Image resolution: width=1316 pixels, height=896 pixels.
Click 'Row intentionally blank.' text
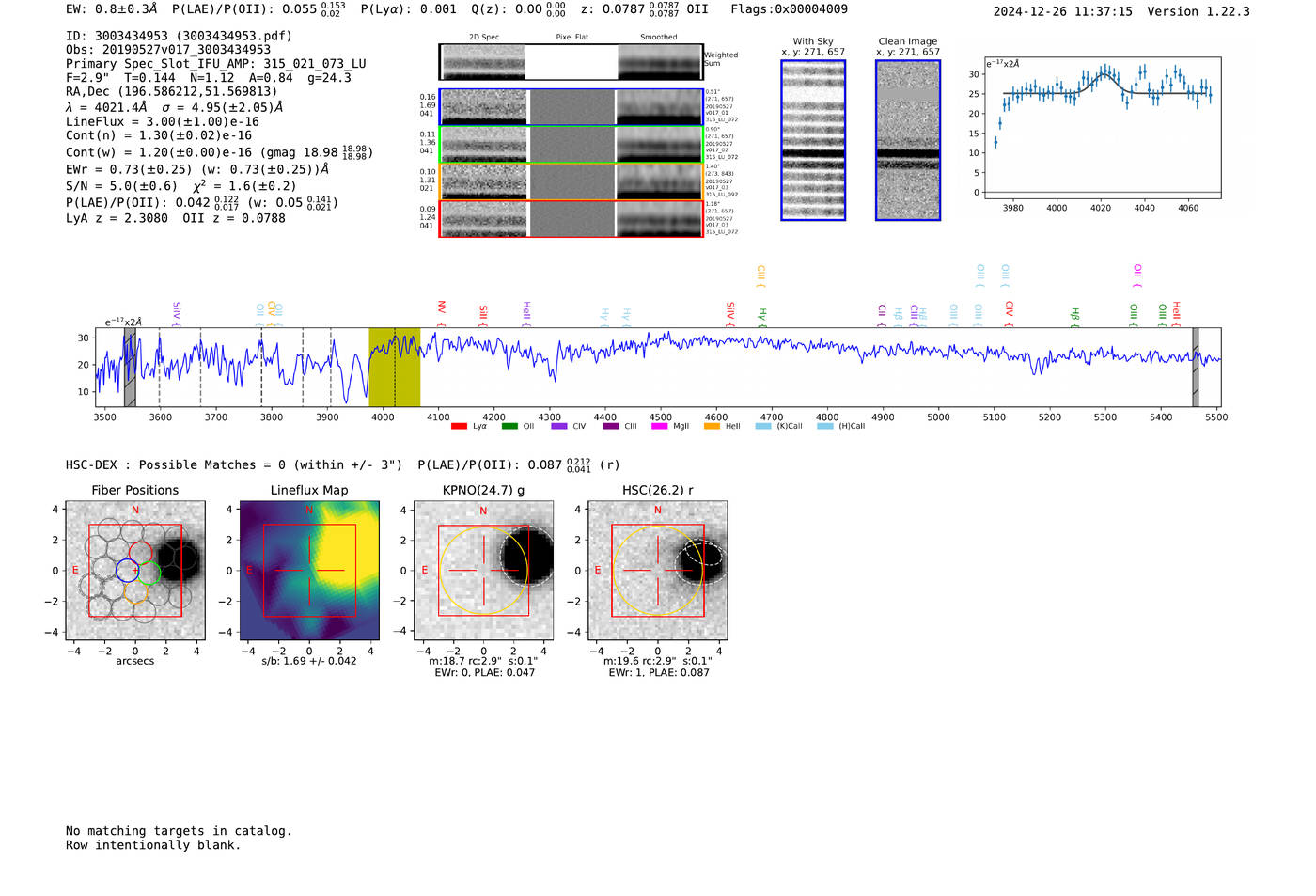[x=153, y=845]
